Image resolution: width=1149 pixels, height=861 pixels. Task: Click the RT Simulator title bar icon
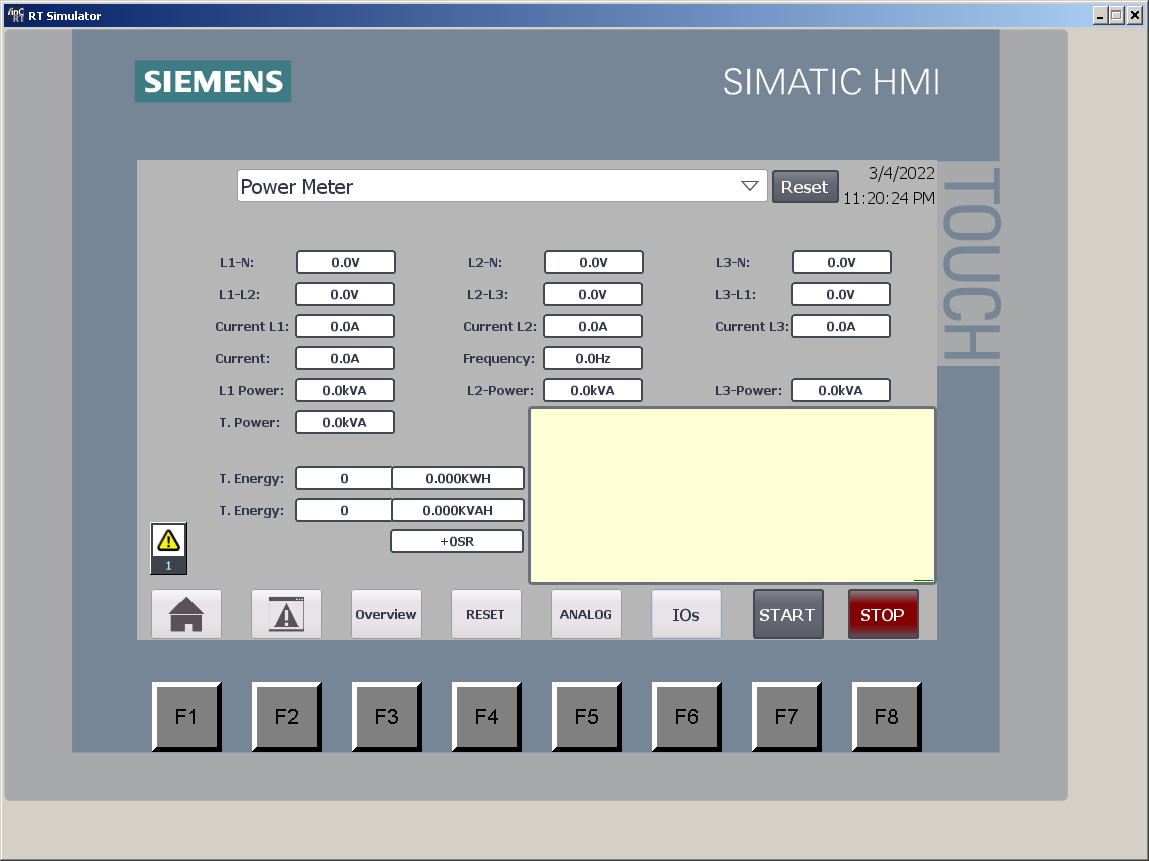point(15,15)
